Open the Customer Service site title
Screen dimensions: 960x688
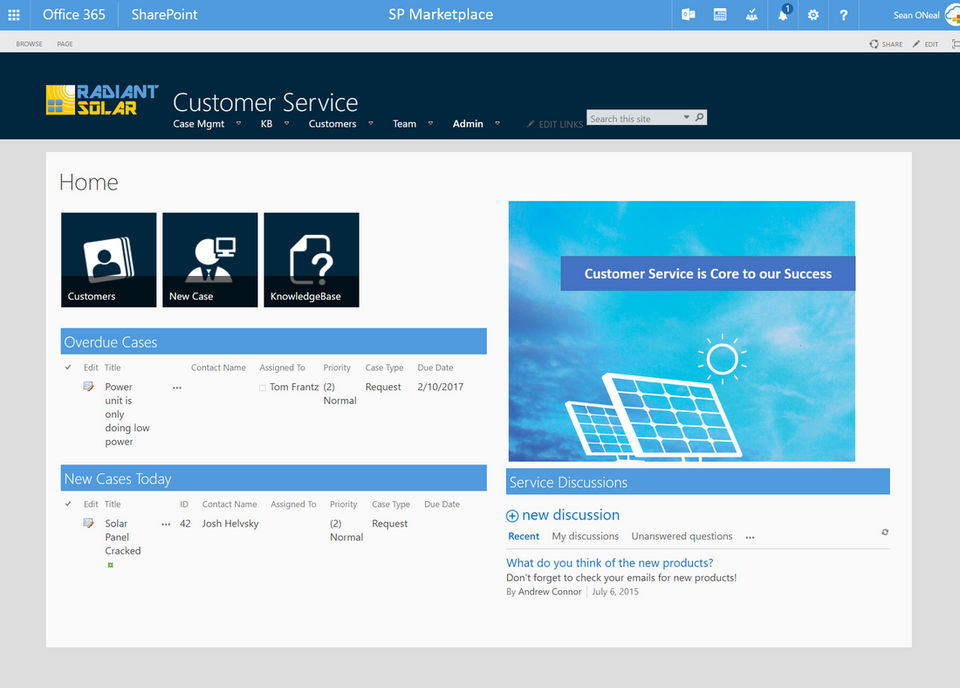point(265,102)
